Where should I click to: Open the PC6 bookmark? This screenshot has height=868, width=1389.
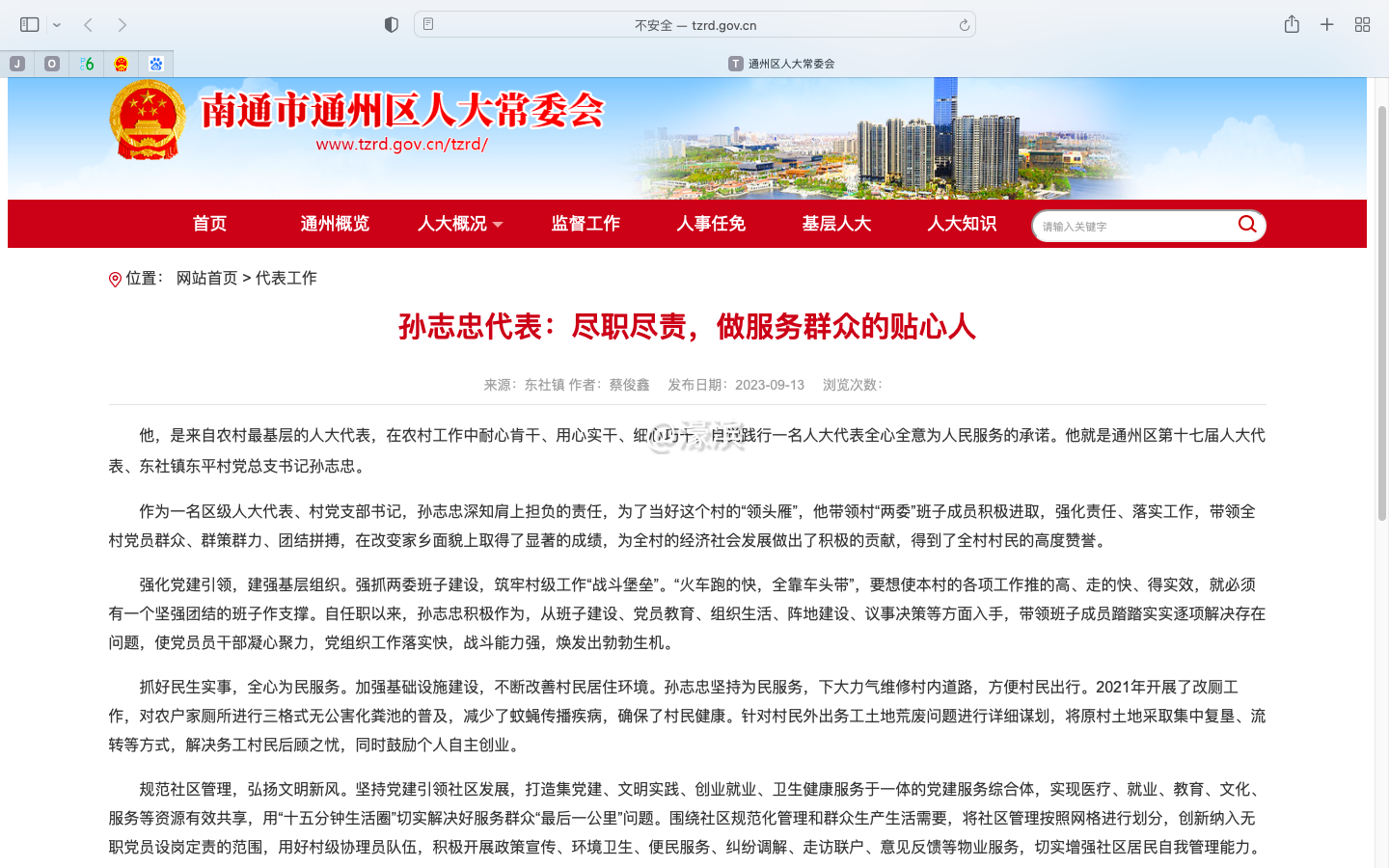pyautogui.click(x=86, y=63)
